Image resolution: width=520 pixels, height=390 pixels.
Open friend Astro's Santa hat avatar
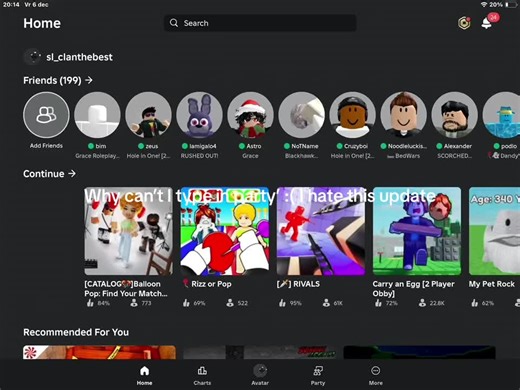tap(250, 115)
